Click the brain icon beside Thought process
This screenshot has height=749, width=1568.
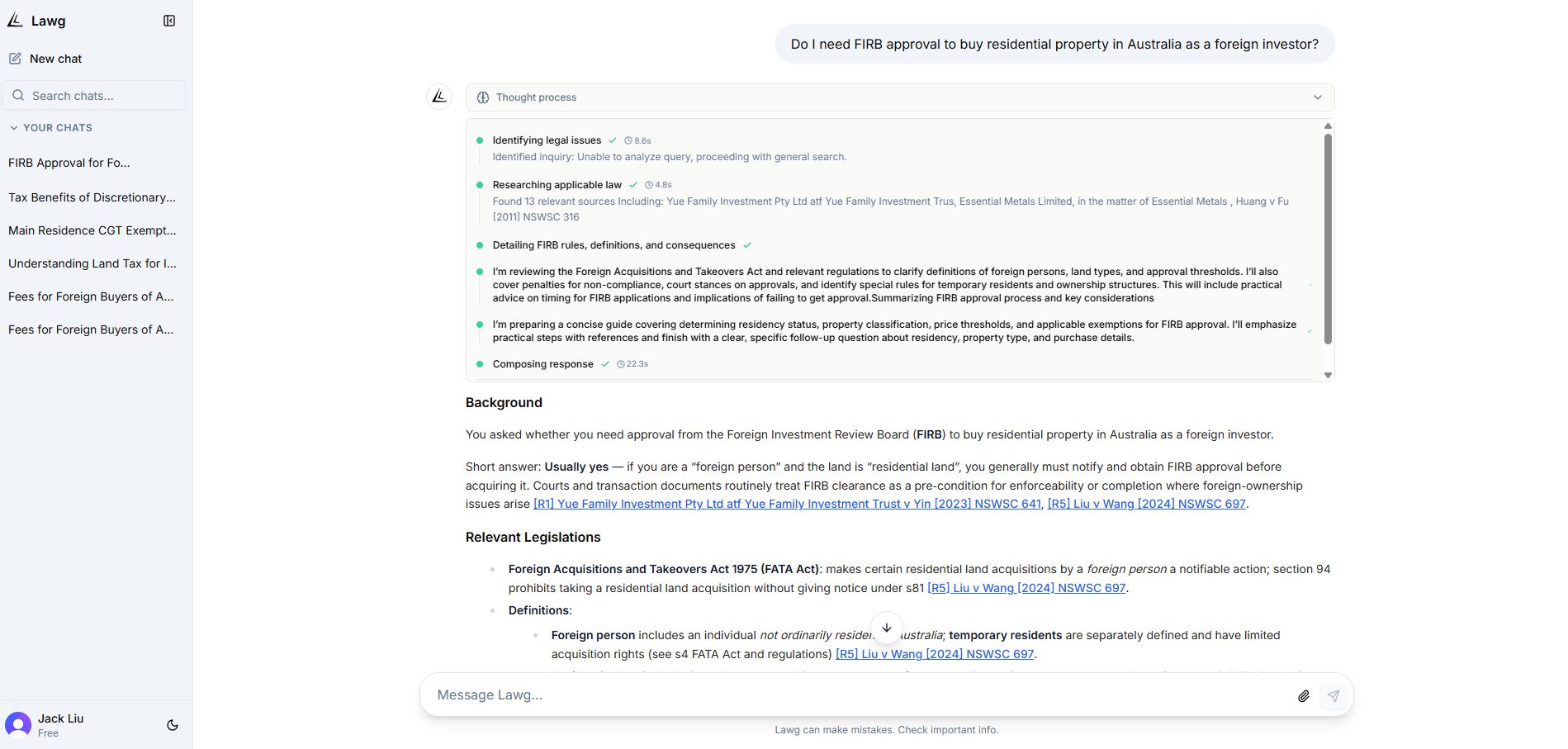[483, 97]
